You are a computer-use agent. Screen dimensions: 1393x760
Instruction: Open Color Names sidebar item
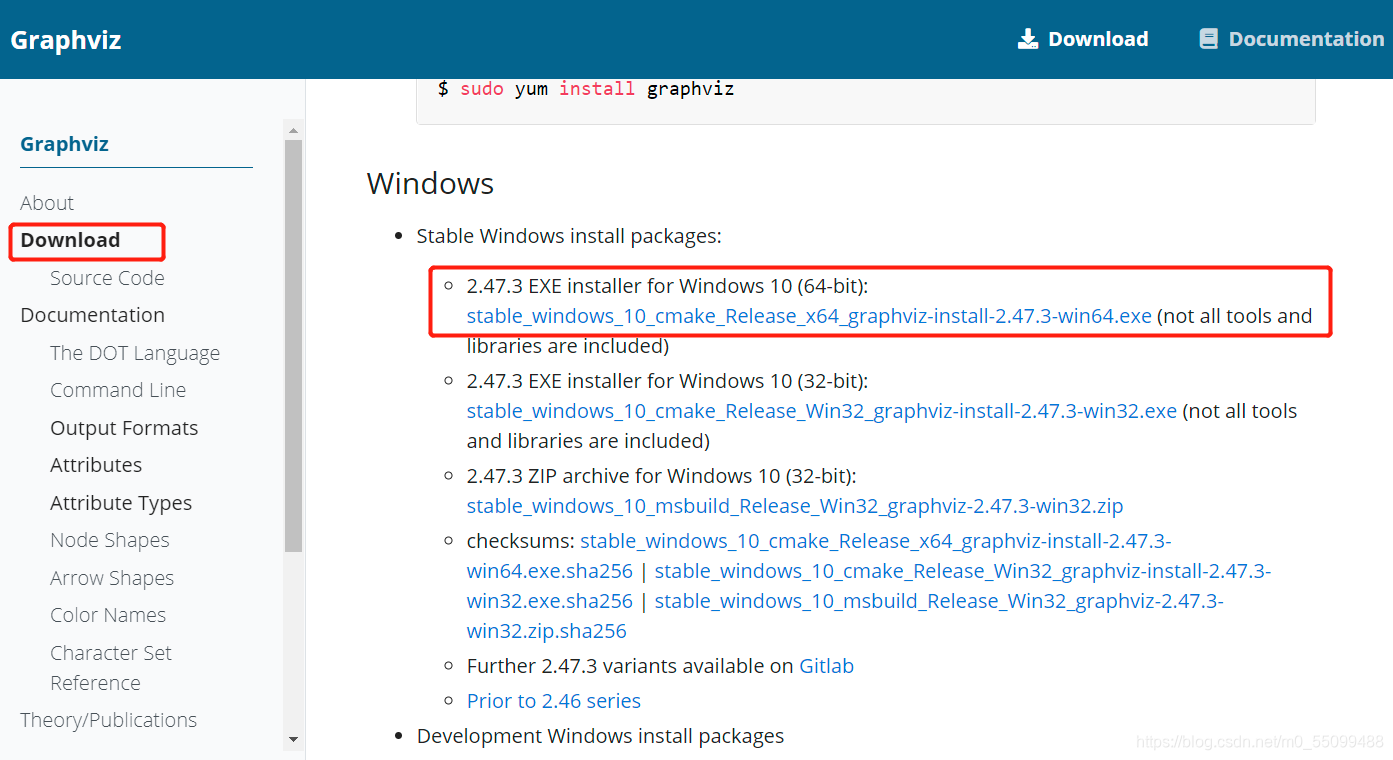pyautogui.click(x=108, y=615)
